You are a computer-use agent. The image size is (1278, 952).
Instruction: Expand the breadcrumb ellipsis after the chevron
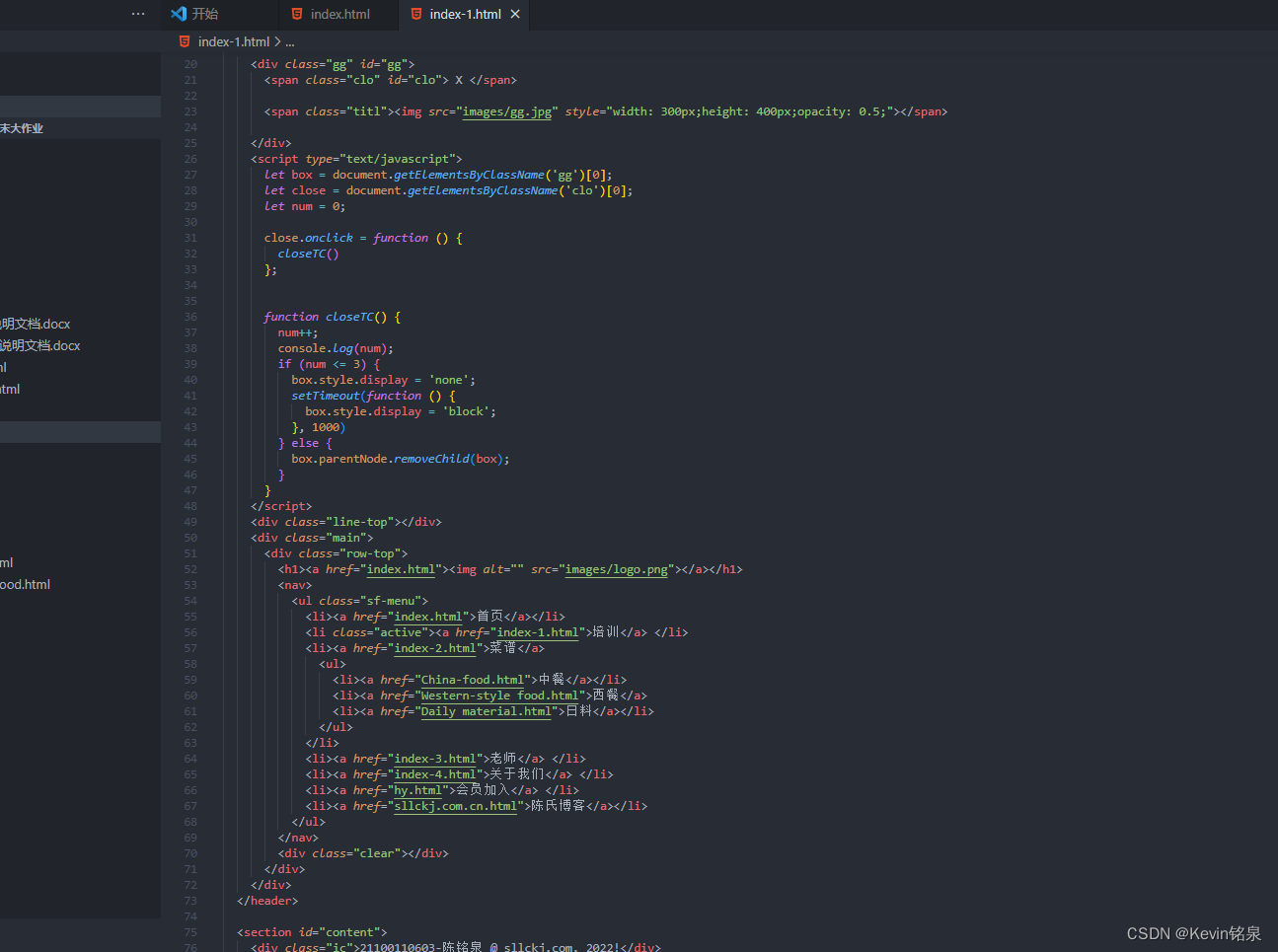coord(290,42)
